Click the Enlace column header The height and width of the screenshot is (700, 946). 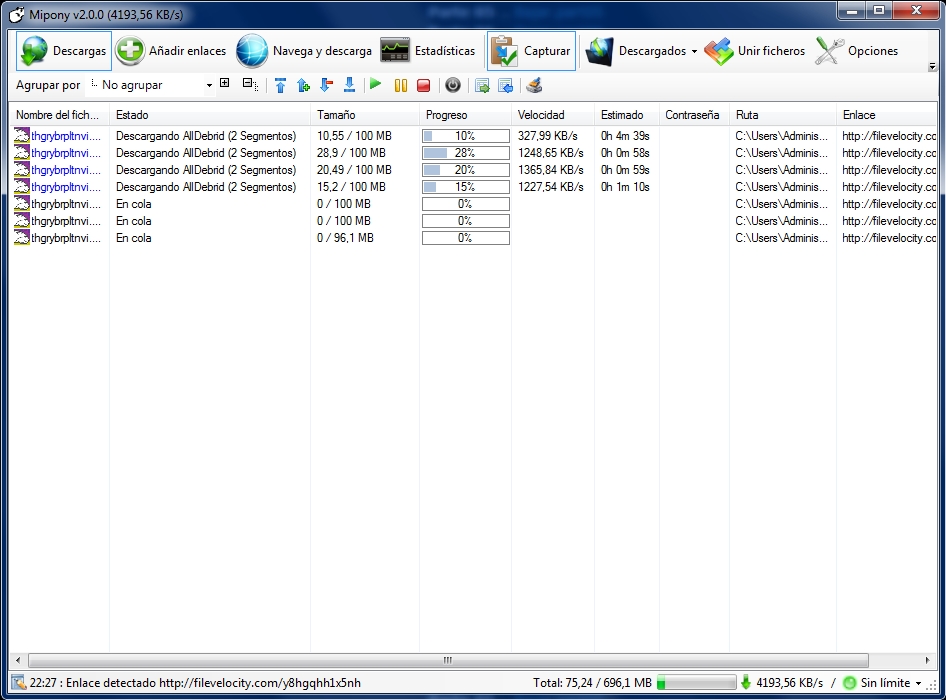886,115
